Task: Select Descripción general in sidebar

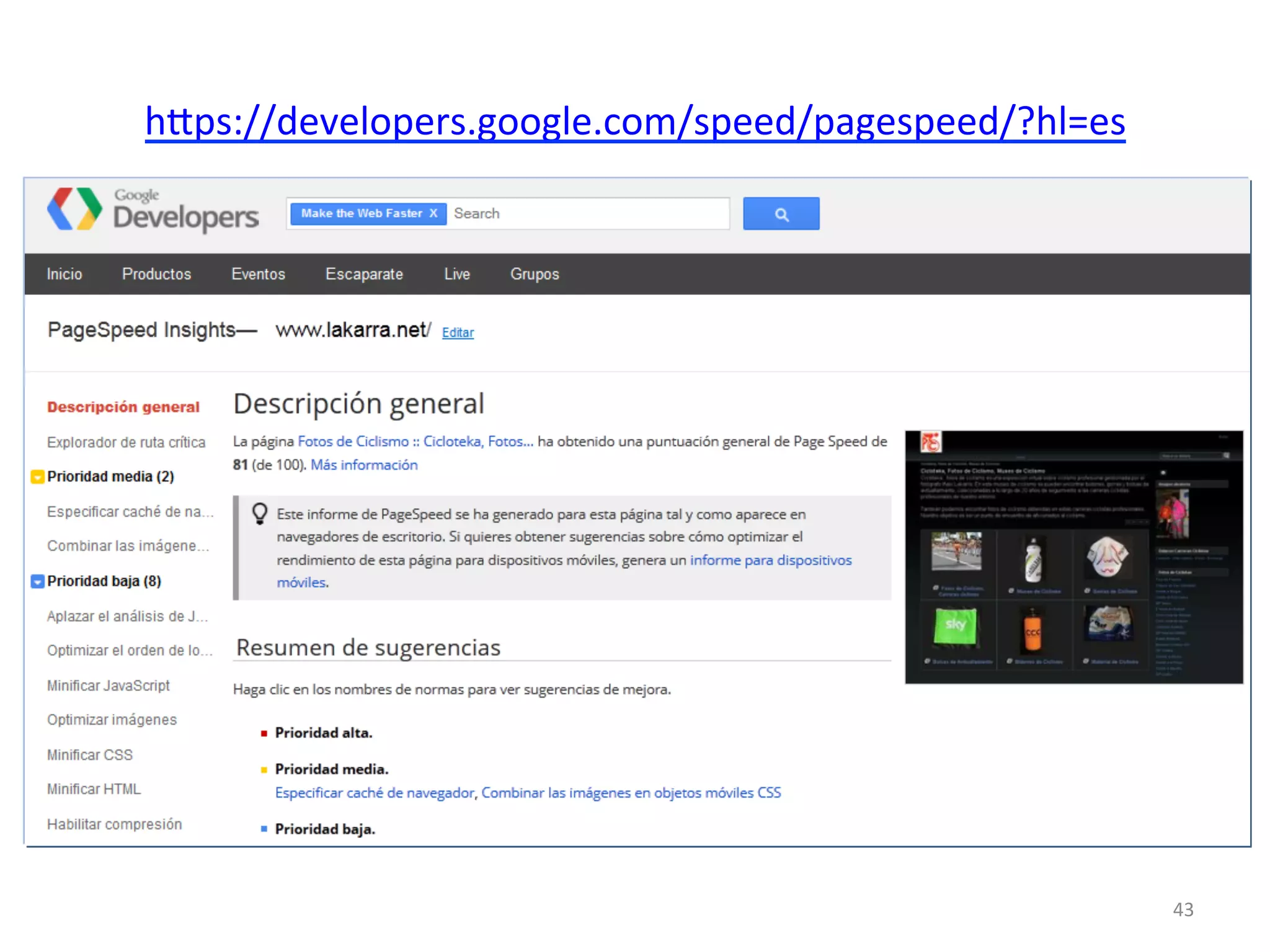Action: 123,407
